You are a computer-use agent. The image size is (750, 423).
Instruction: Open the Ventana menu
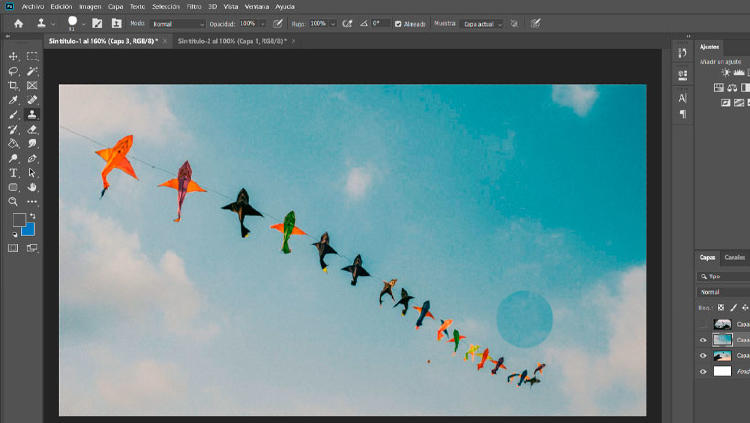[257, 7]
